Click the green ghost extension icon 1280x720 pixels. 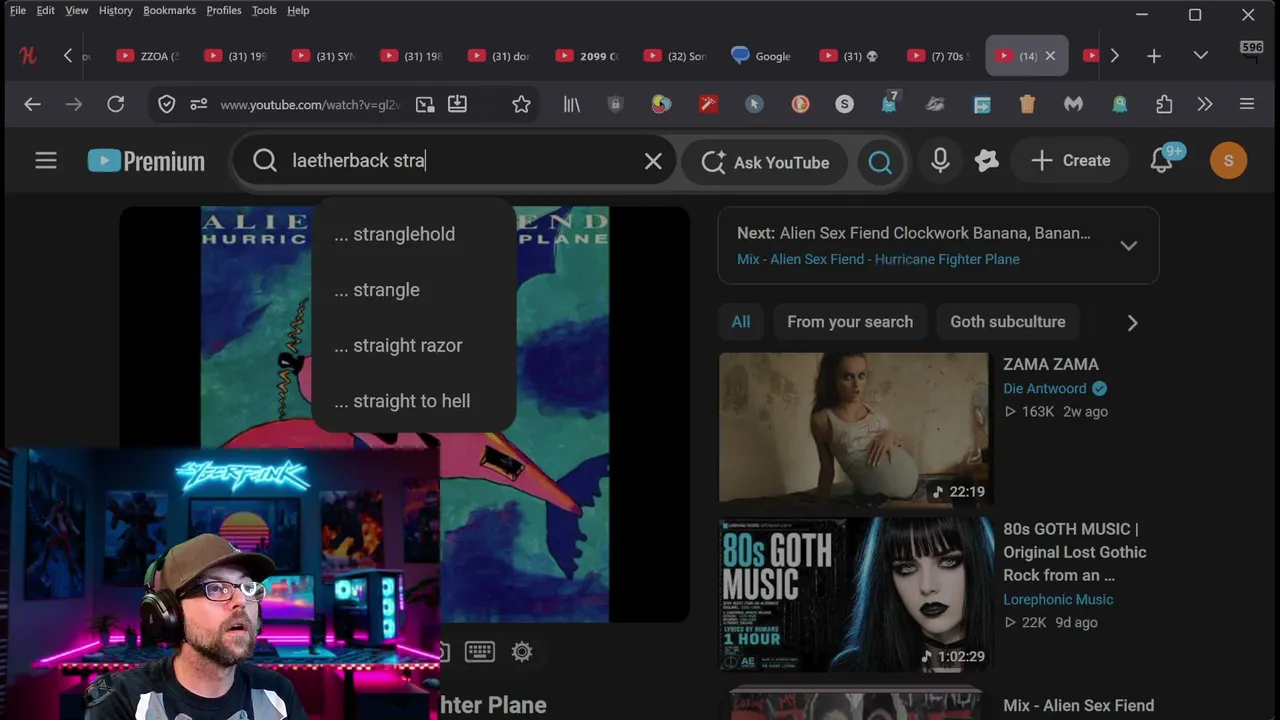point(1120,104)
